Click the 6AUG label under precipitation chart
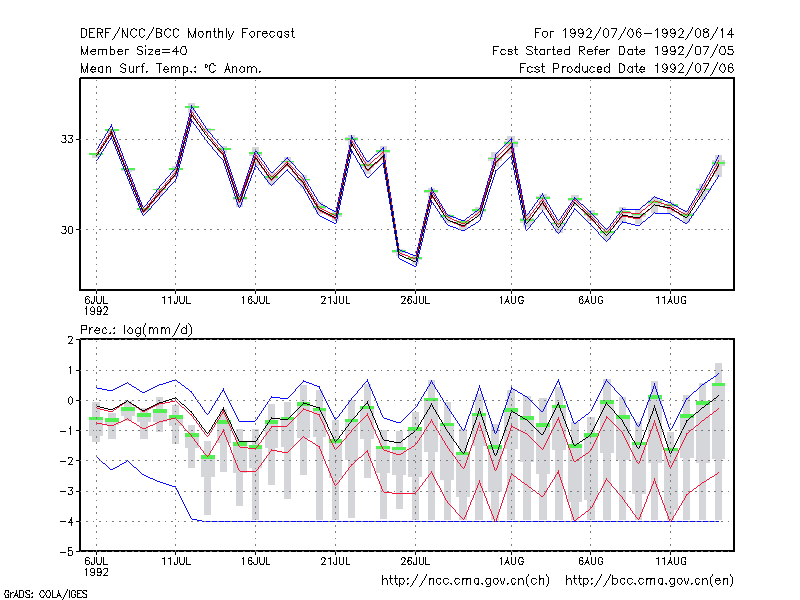Image resolution: width=800 pixels, height=600 pixels. 591,561
